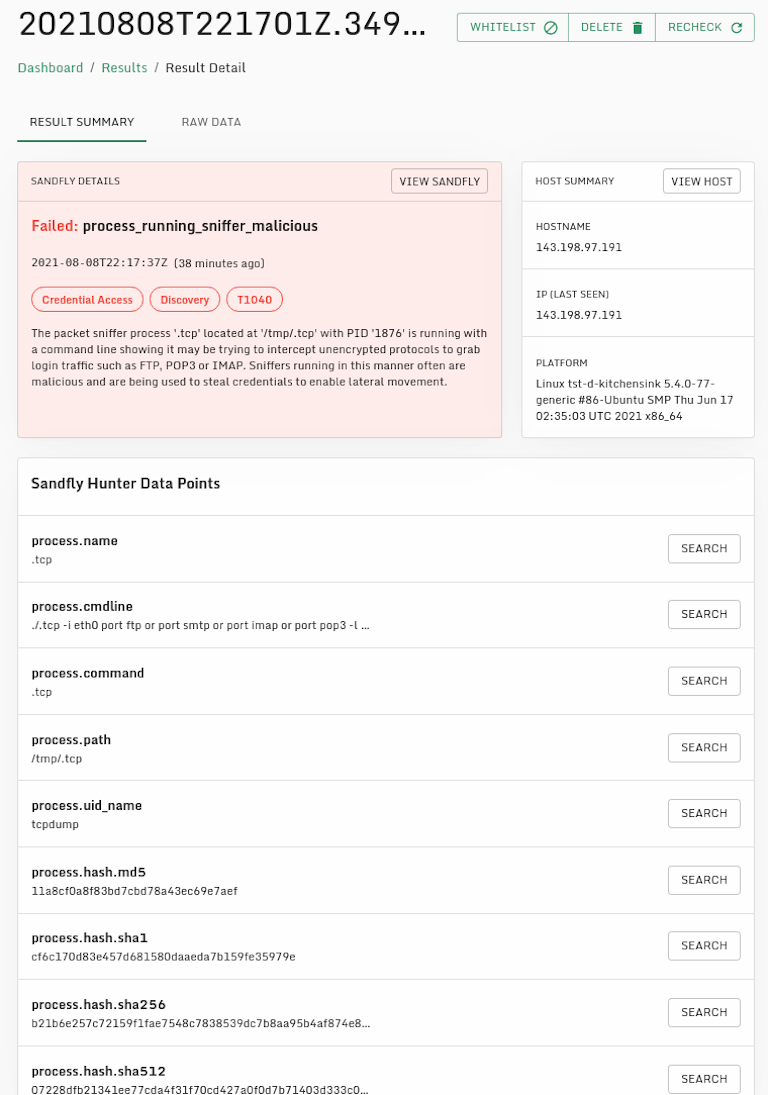The width and height of the screenshot is (768, 1095).
Task: Search on process.hash.sha1 value
Action: click(704, 946)
